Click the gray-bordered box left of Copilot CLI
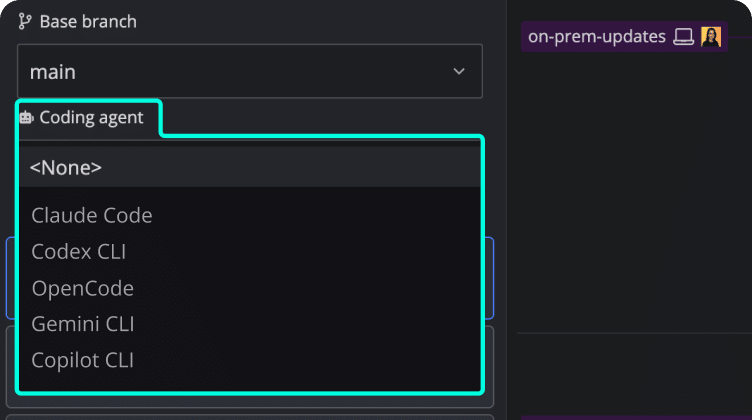 click(x=11, y=360)
